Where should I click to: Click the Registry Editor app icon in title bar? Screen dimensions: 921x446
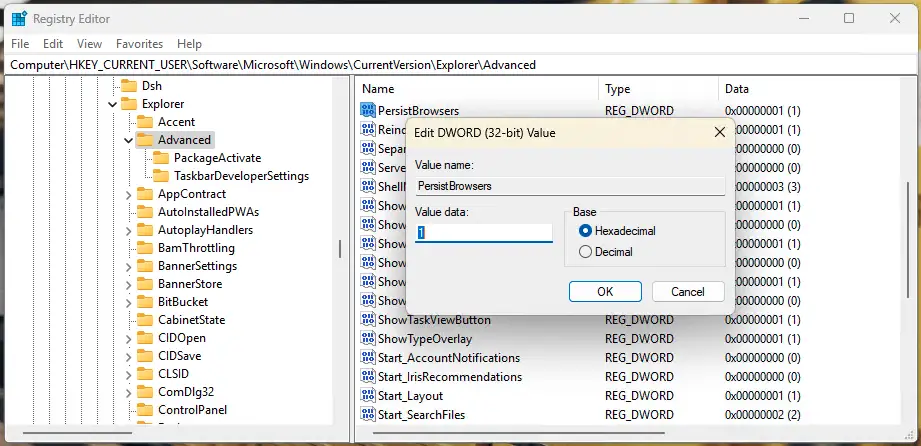click(19, 19)
